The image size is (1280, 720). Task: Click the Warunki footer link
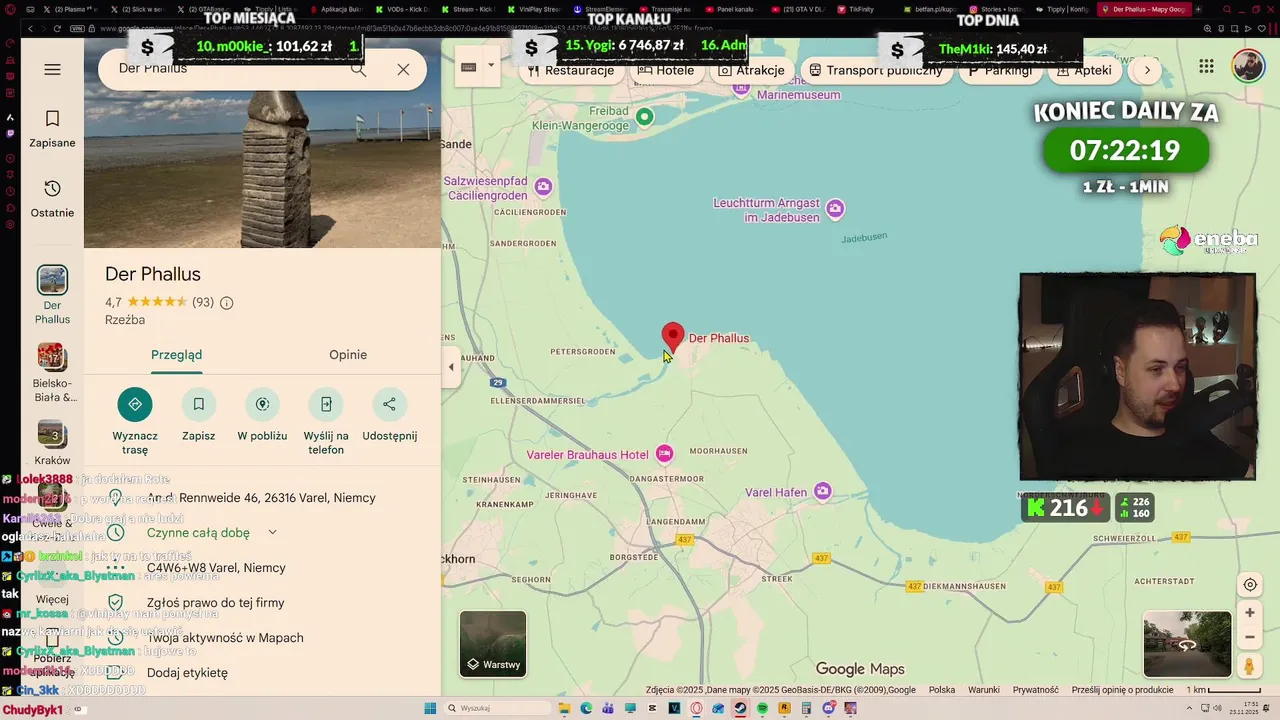(x=984, y=690)
